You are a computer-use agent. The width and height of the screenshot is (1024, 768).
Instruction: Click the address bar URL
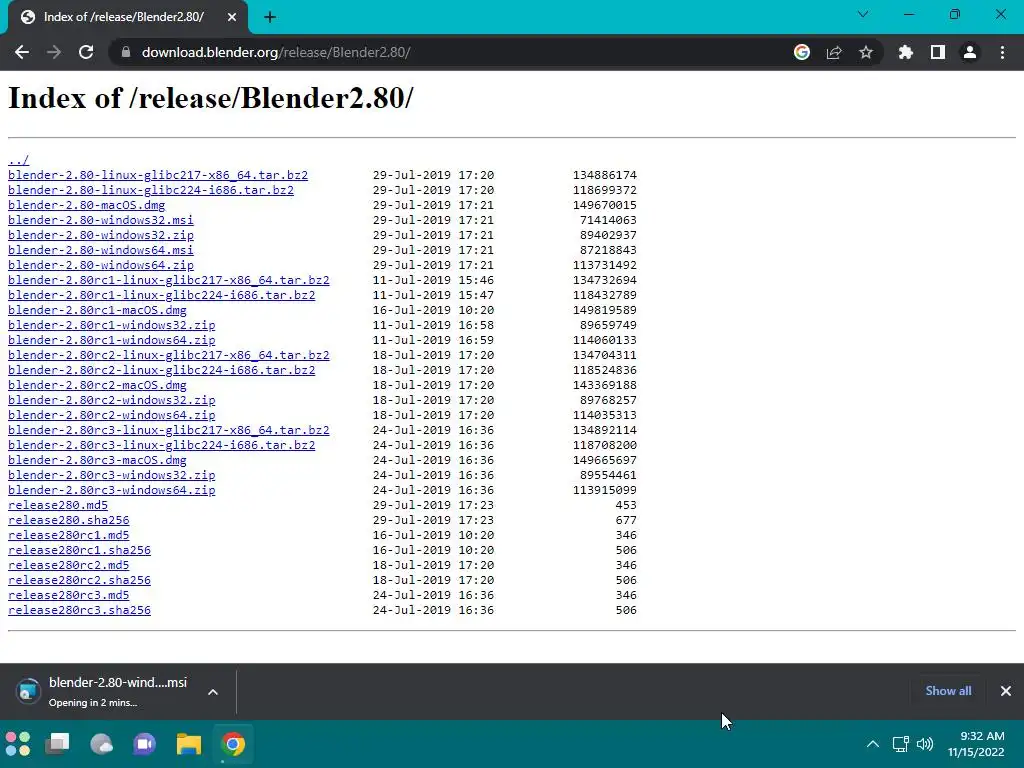276,52
